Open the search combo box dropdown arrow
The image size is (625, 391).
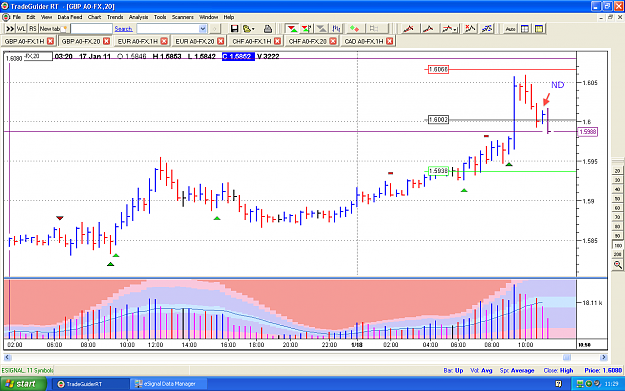[x=202, y=29]
